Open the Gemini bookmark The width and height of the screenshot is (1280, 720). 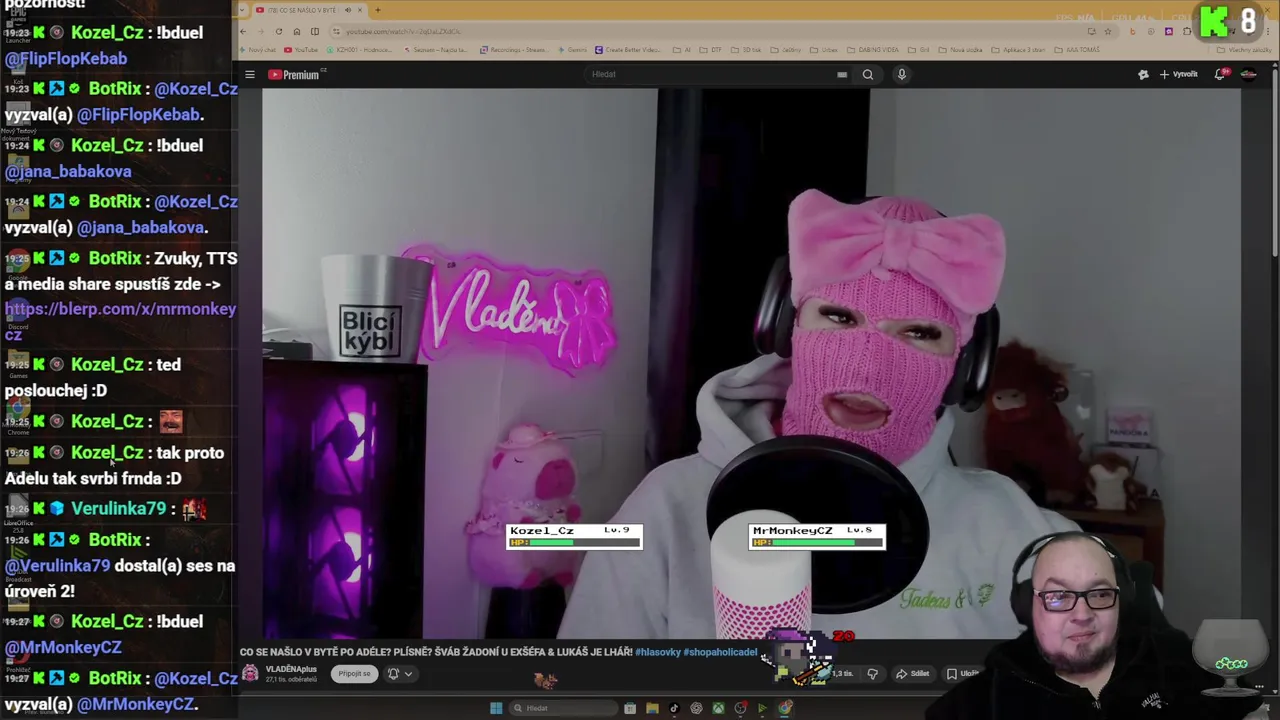point(573,49)
